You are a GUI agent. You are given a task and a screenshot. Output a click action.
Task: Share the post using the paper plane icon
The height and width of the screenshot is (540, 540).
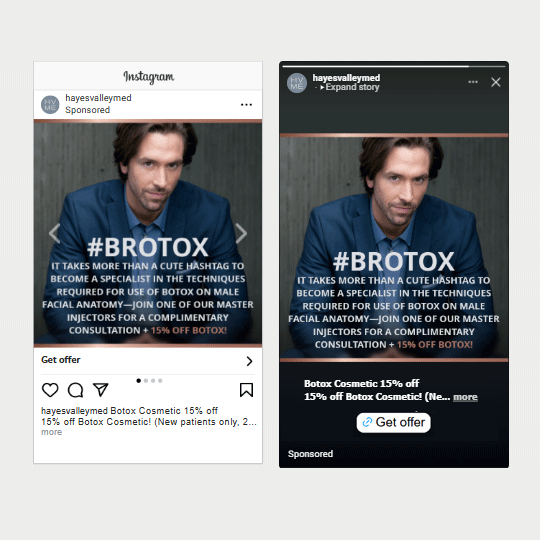(x=101, y=390)
